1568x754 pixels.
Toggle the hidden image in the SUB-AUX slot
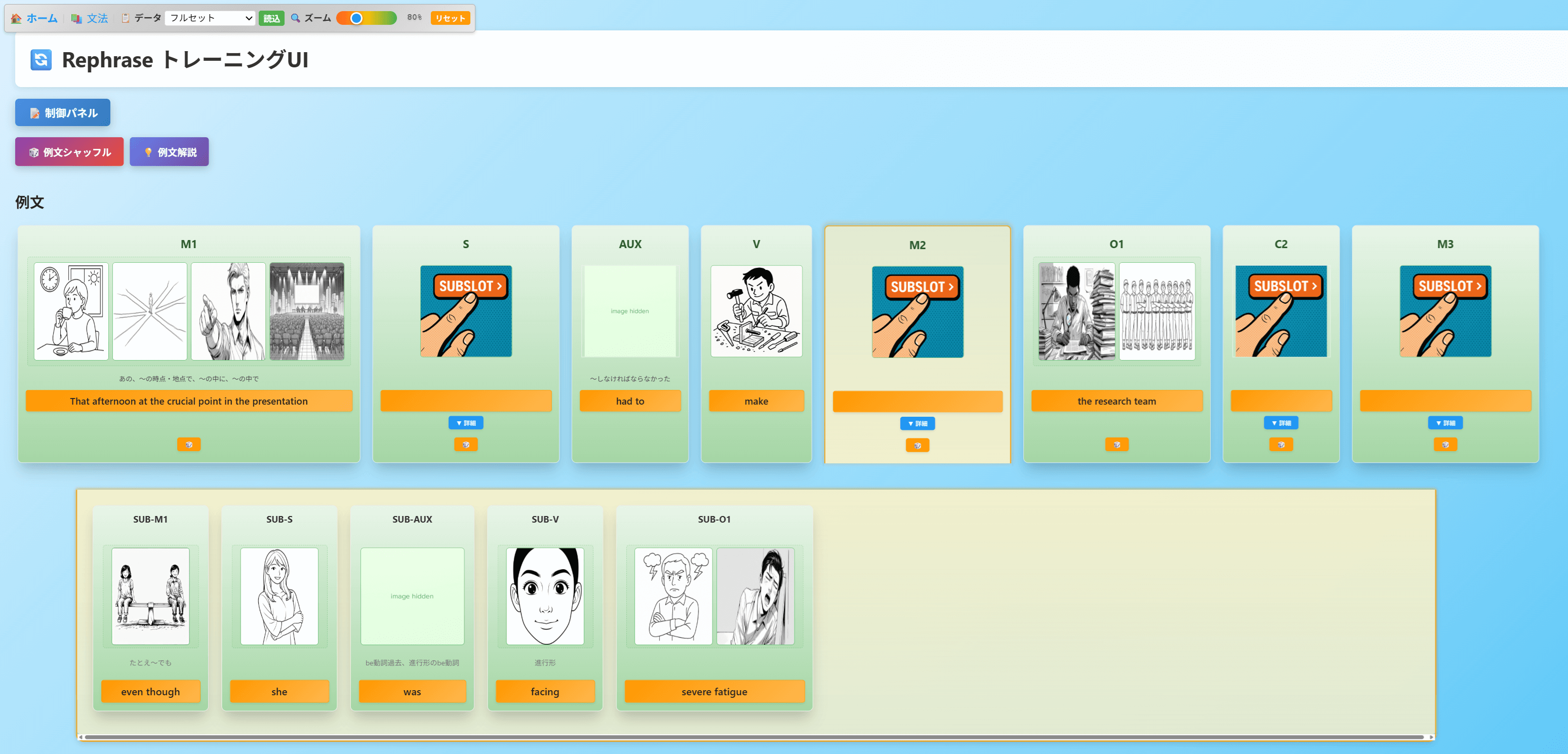tap(412, 596)
